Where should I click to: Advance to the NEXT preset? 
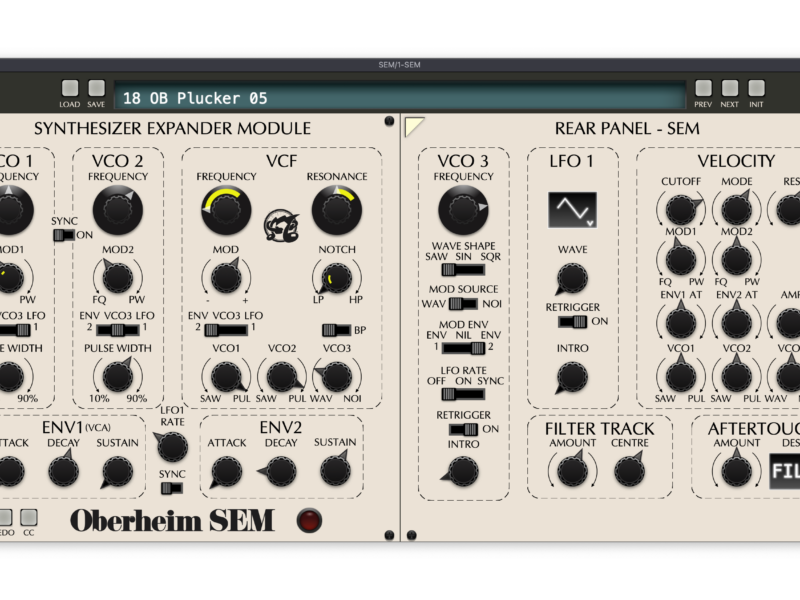(x=730, y=89)
